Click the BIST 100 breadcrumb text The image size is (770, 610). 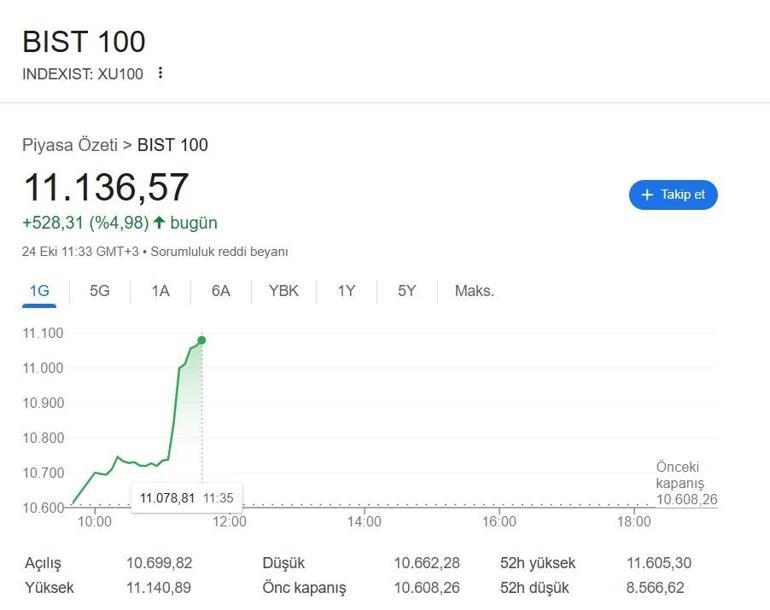[x=173, y=145]
